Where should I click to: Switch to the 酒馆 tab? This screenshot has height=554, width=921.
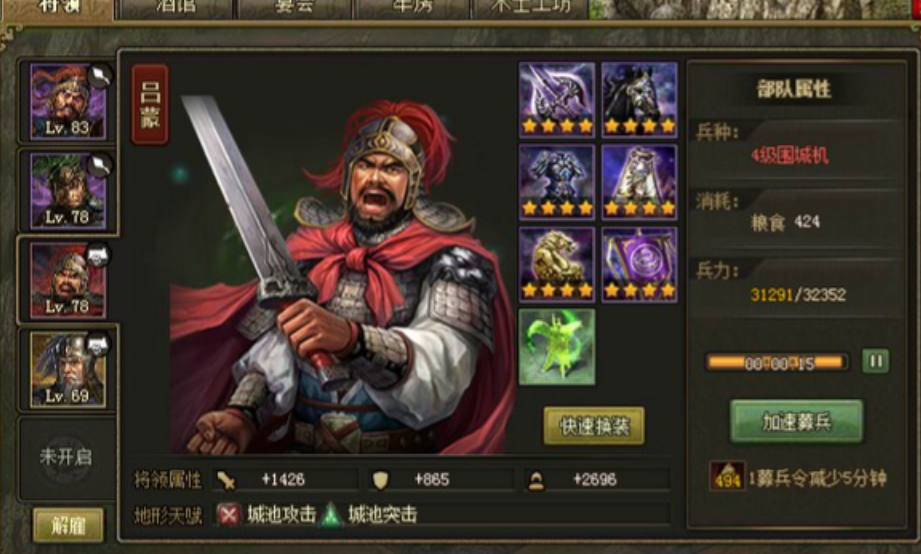click(176, 8)
